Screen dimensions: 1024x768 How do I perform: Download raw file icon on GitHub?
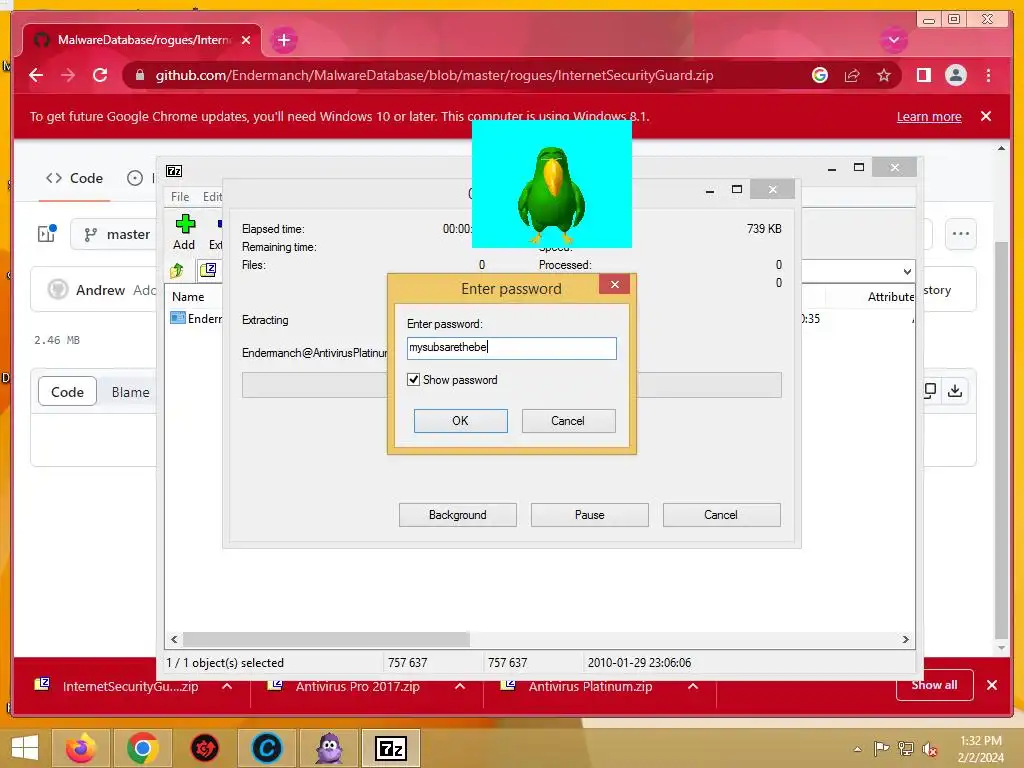pyautogui.click(x=955, y=391)
